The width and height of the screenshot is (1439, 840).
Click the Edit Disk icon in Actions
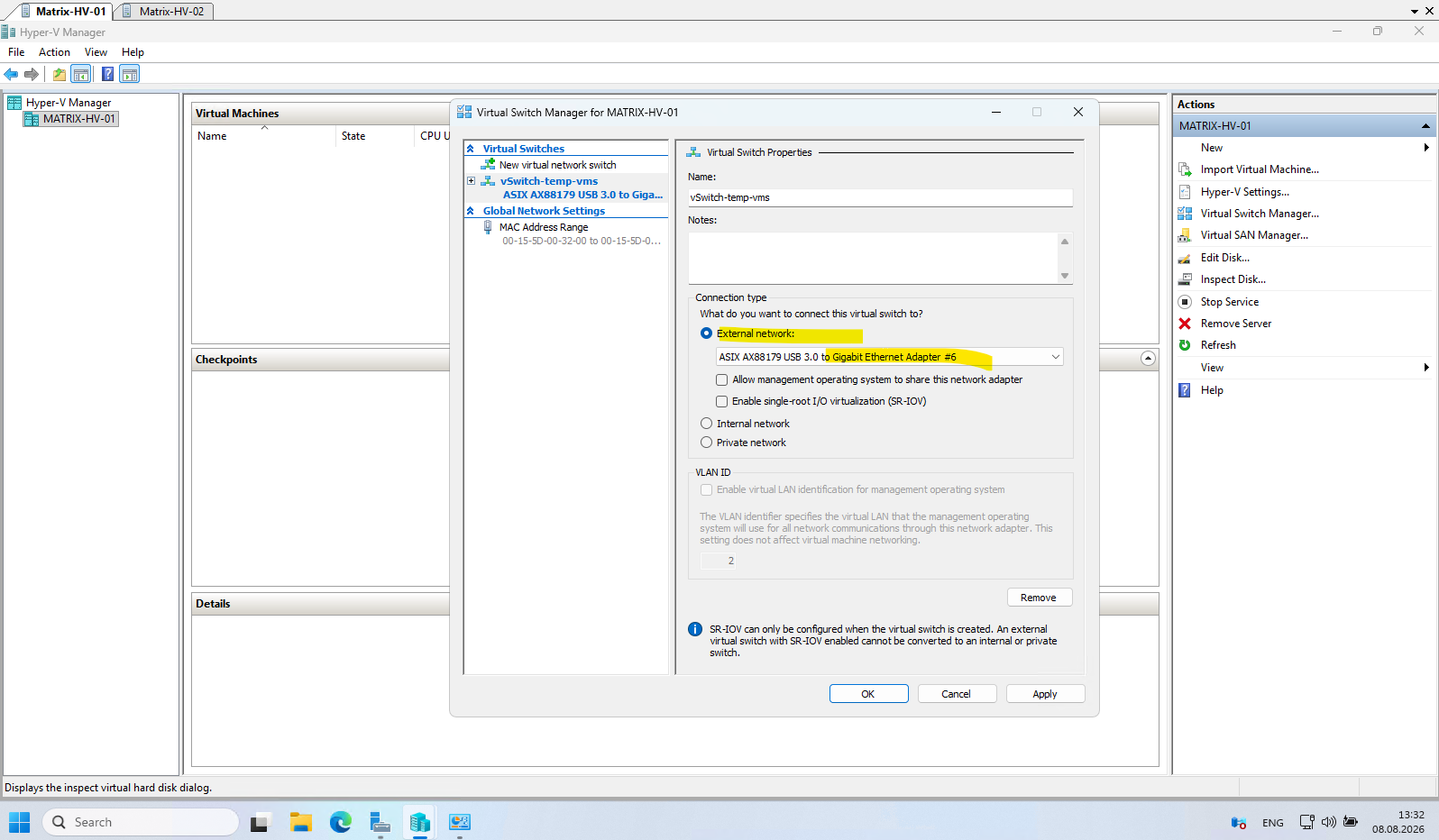pyautogui.click(x=1185, y=258)
